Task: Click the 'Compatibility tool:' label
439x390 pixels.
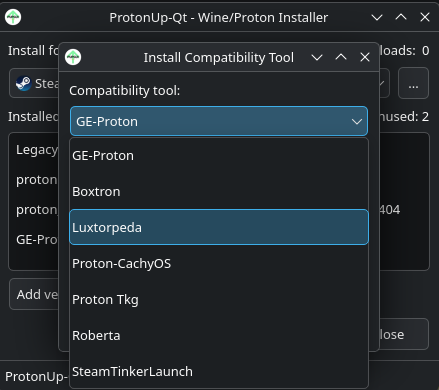Action: click(125, 90)
